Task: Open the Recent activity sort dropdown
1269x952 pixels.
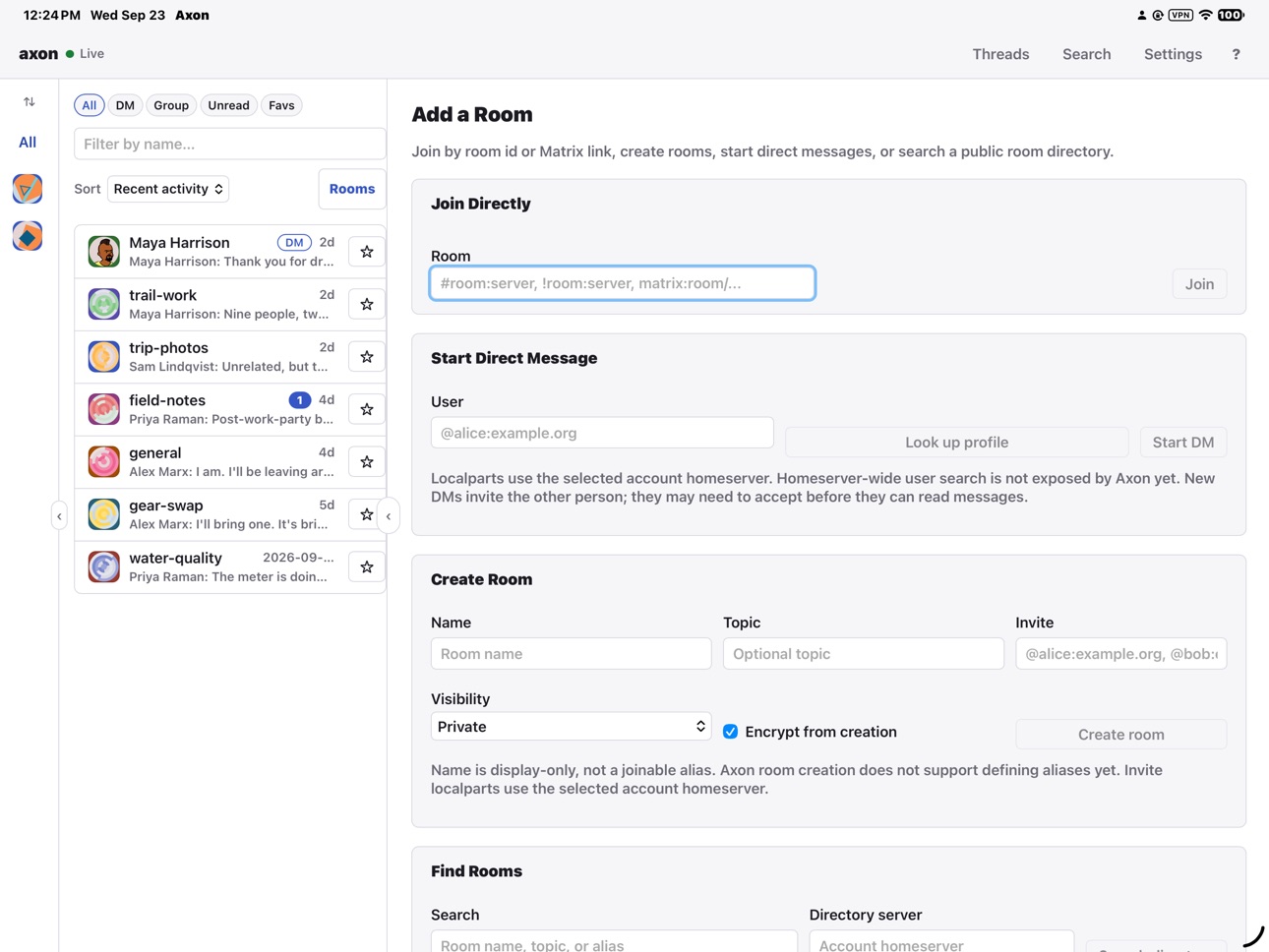Action: pyautogui.click(x=168, y=189)
